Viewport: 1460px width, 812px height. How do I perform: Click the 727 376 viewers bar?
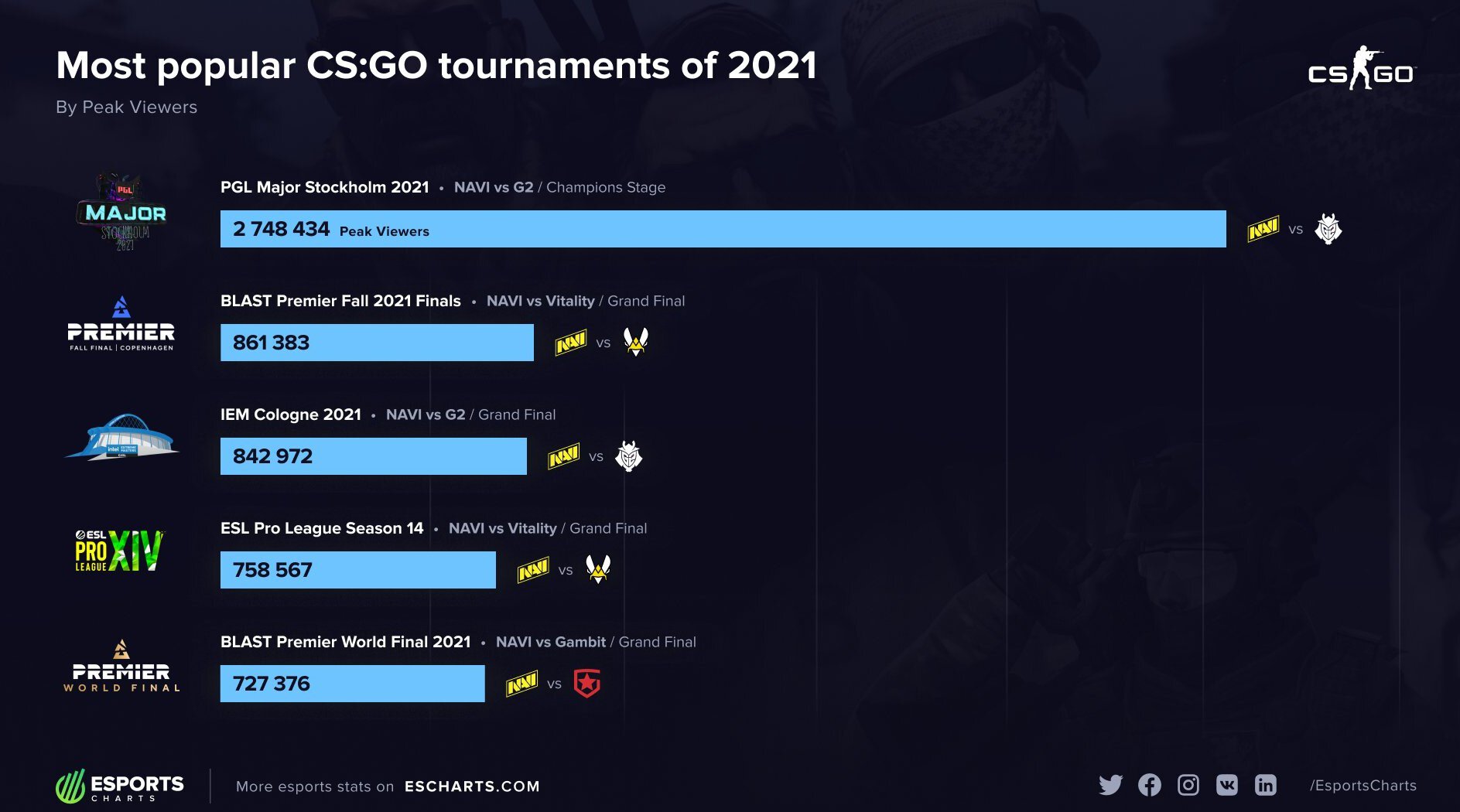[352, 684]
